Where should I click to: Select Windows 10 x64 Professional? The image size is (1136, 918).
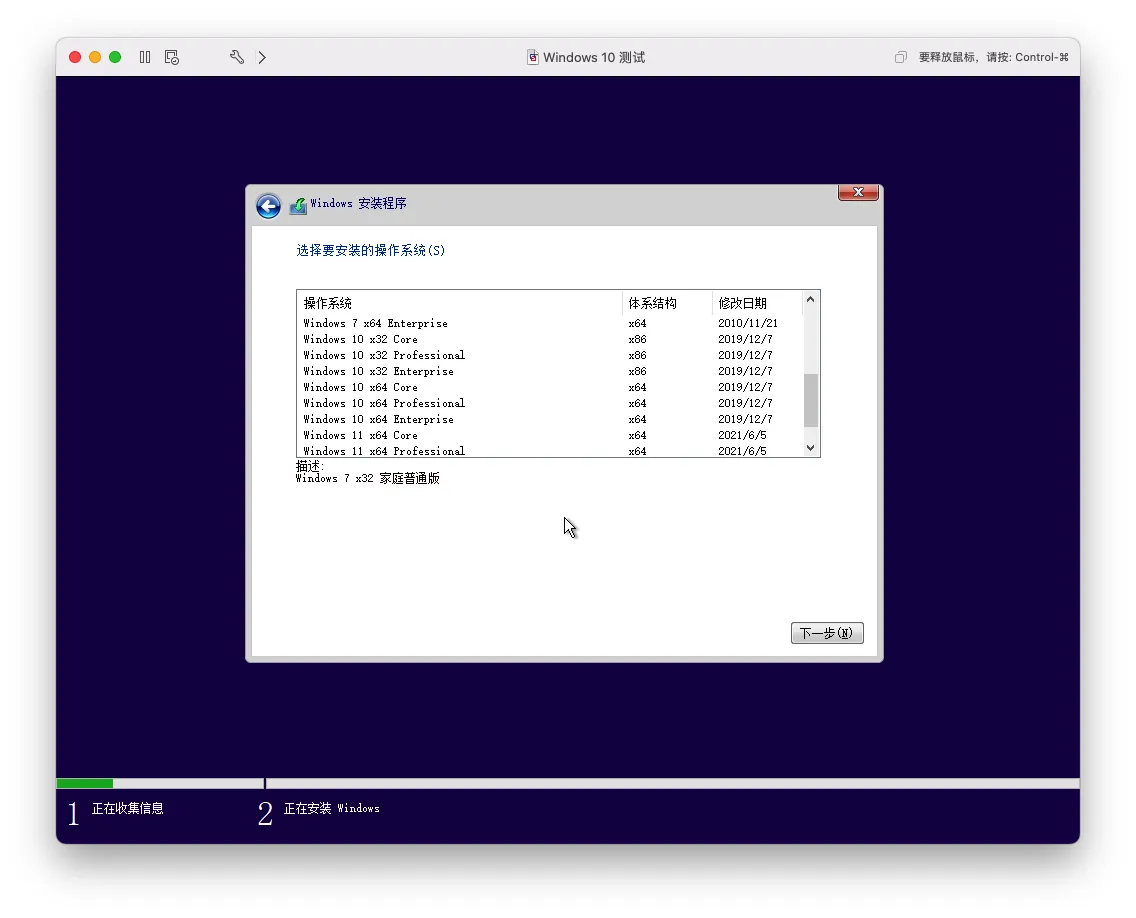tap(550, 403)
